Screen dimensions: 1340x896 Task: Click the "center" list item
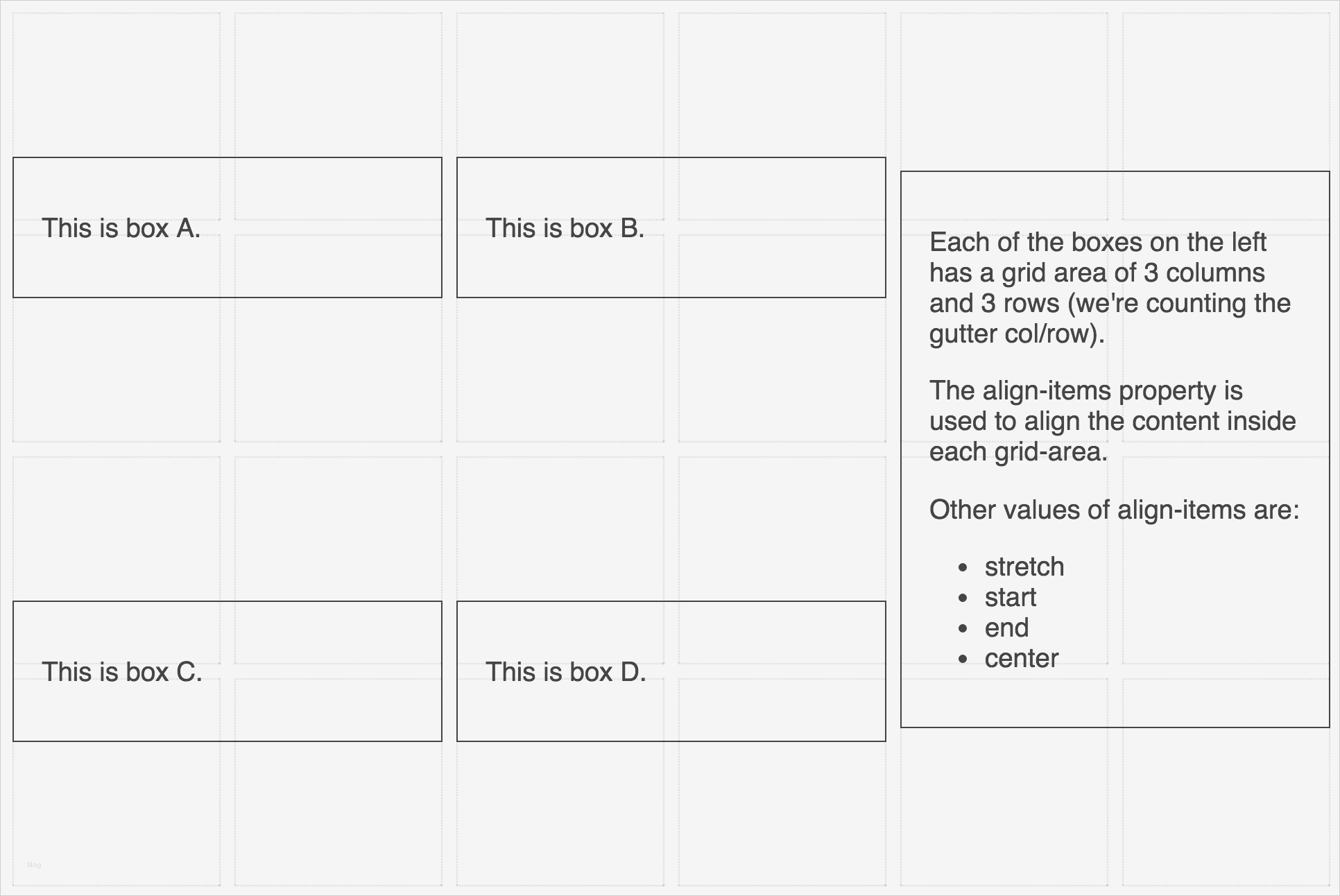1021,659
